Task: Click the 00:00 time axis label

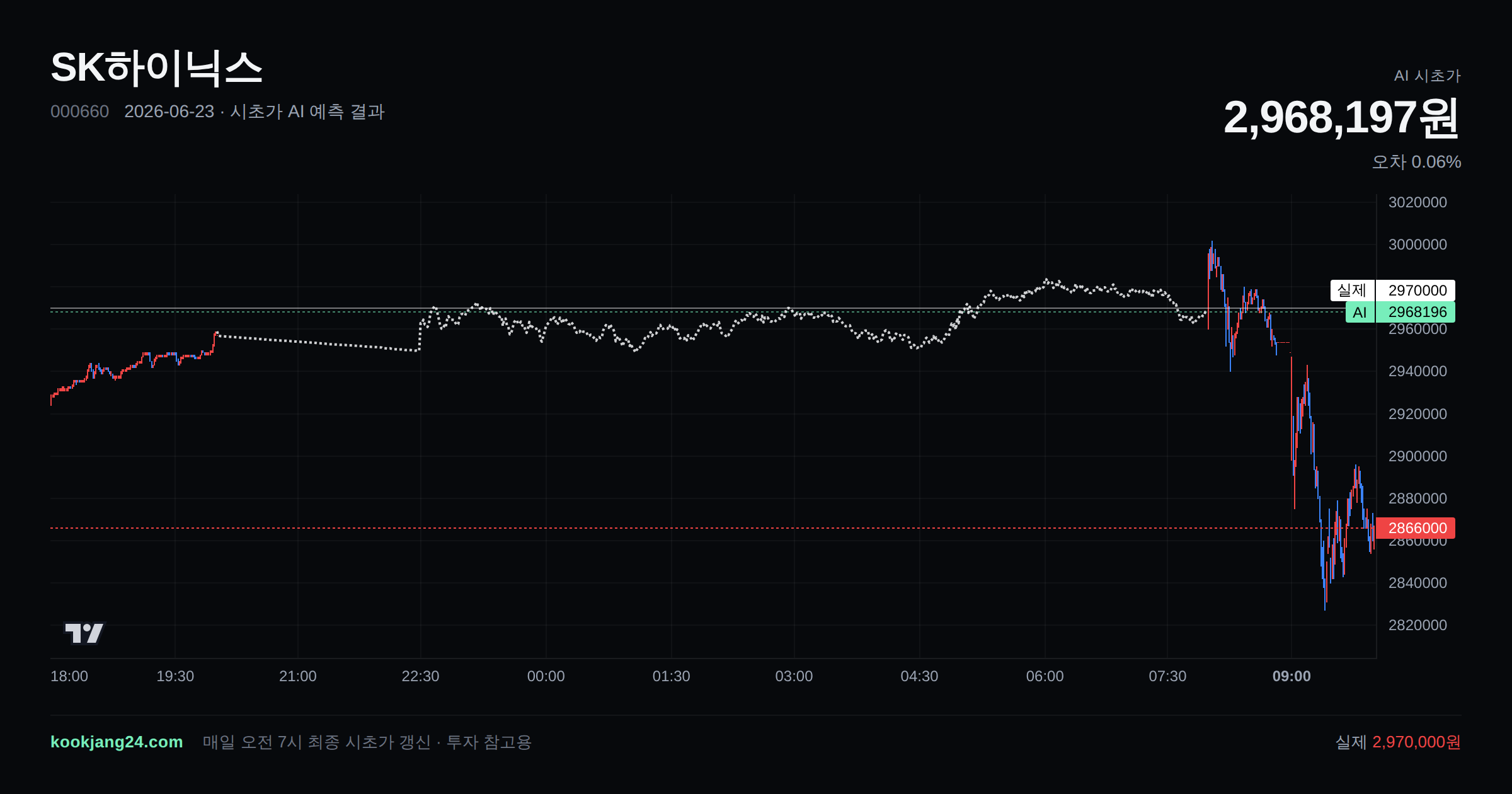Action: tap(546, 676)
